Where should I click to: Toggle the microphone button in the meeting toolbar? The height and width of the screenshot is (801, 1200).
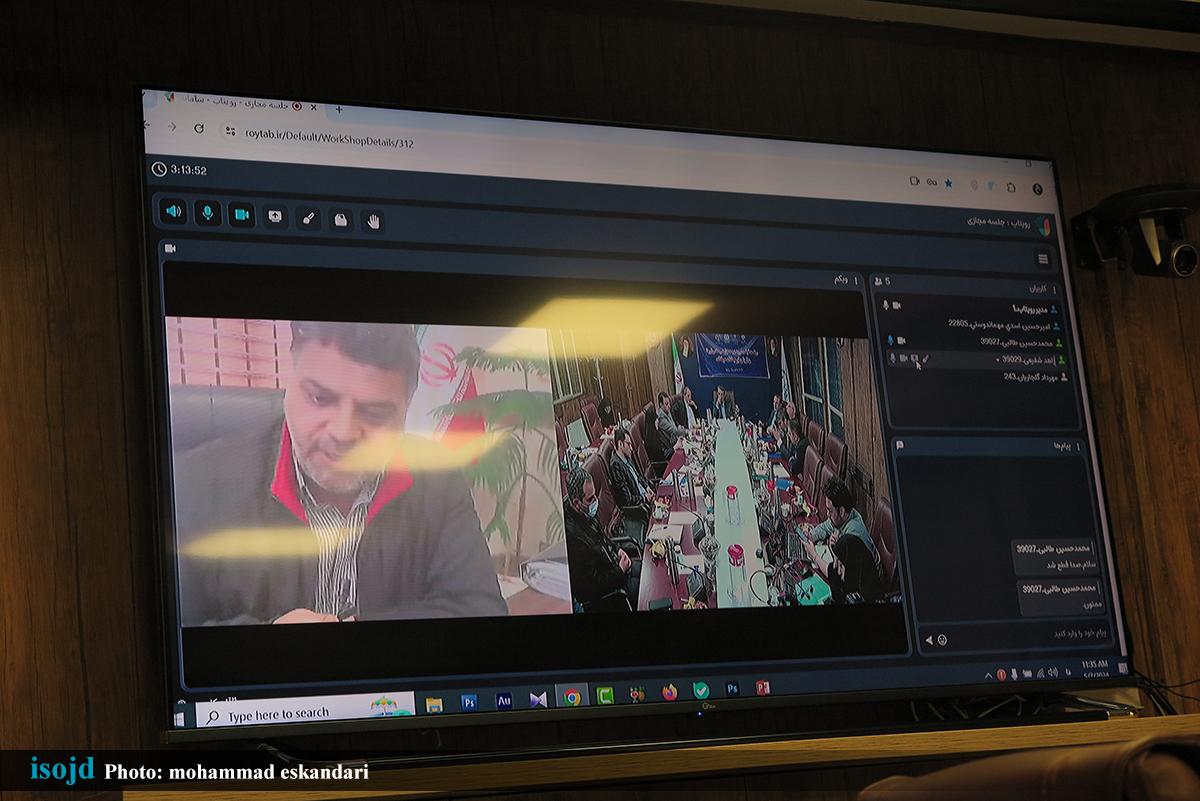click(208, 213)
